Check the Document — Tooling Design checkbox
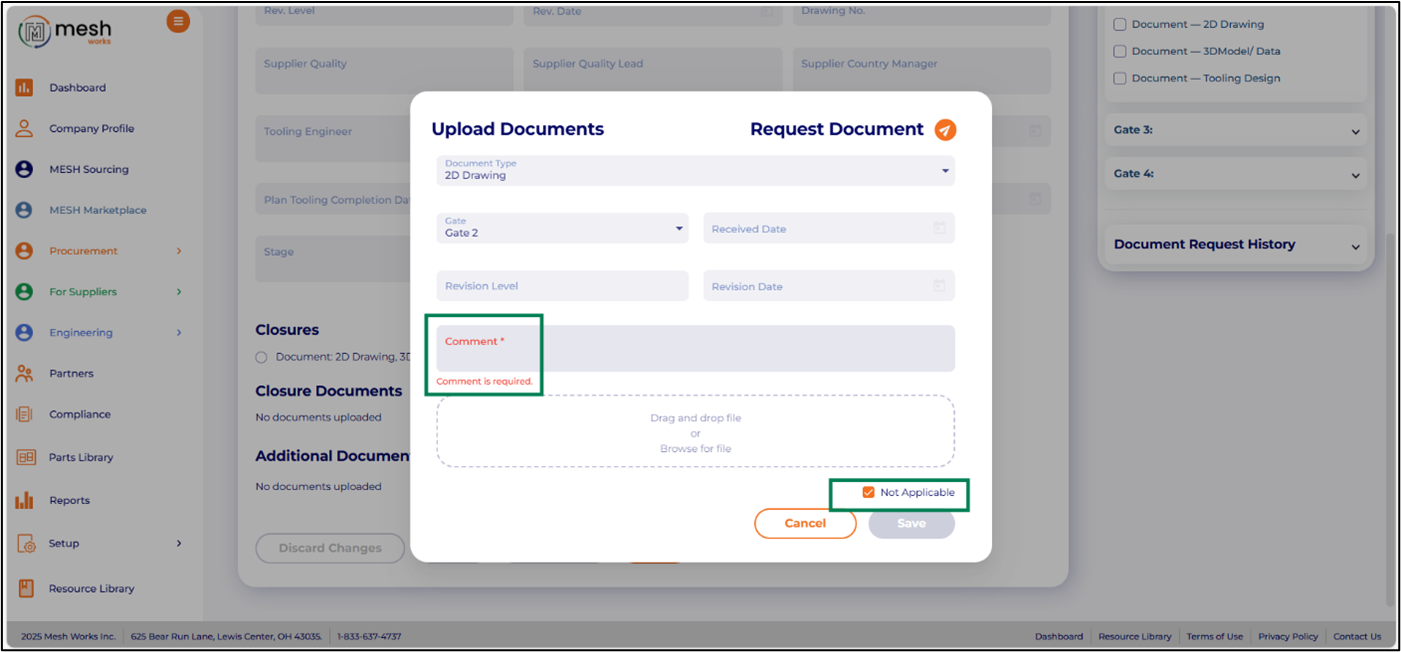The image size is (1401, 652). coord(1120,79)
